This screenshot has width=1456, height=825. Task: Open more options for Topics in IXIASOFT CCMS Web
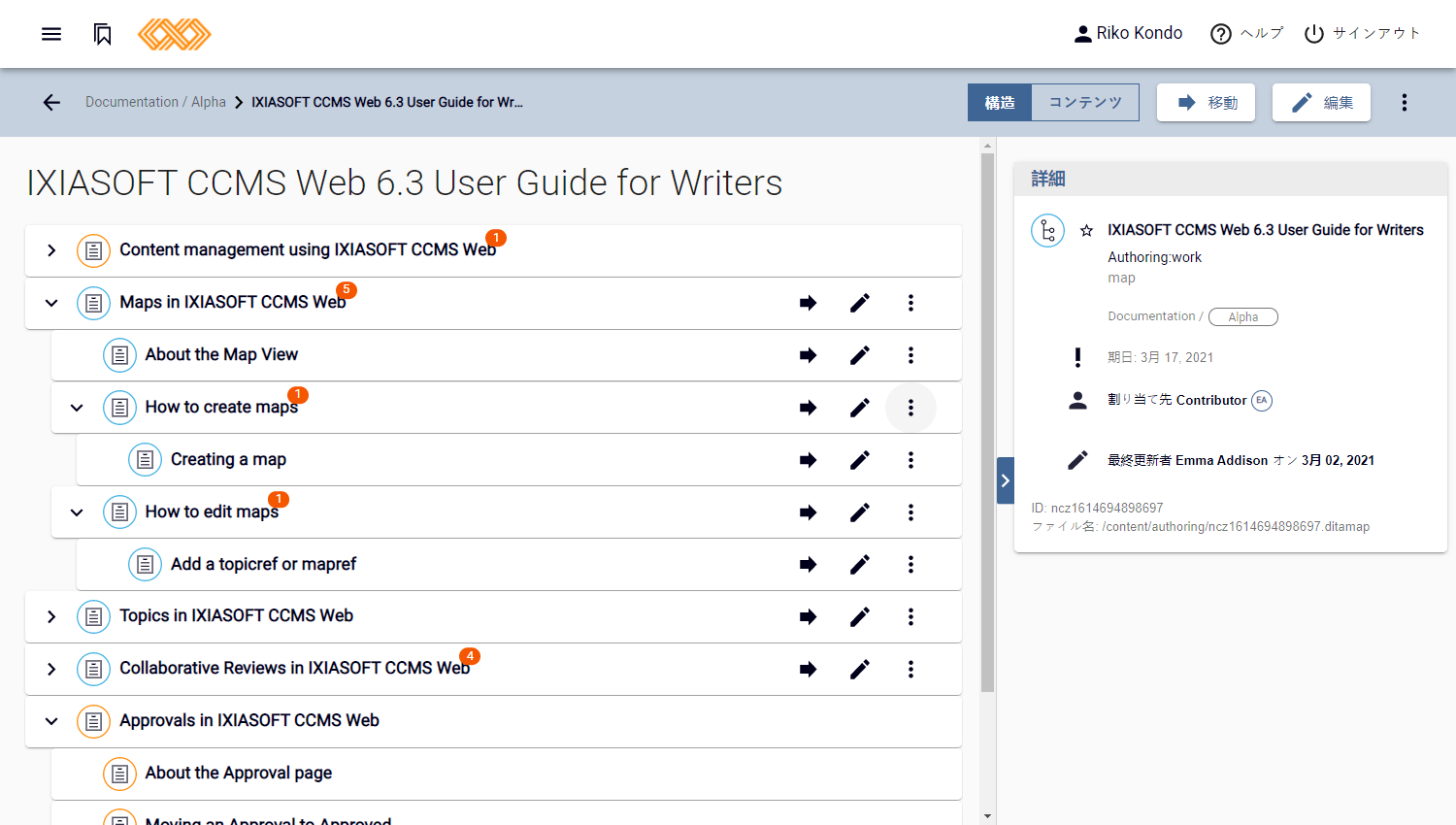pyautogui.click(x=910, y=617)
